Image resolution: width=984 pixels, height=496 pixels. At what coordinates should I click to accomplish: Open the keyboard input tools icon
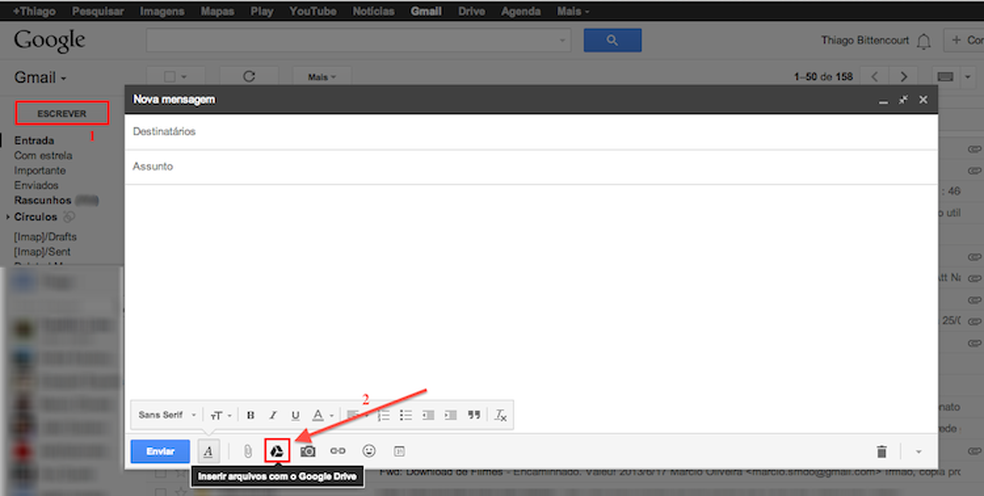click(946, 77)
